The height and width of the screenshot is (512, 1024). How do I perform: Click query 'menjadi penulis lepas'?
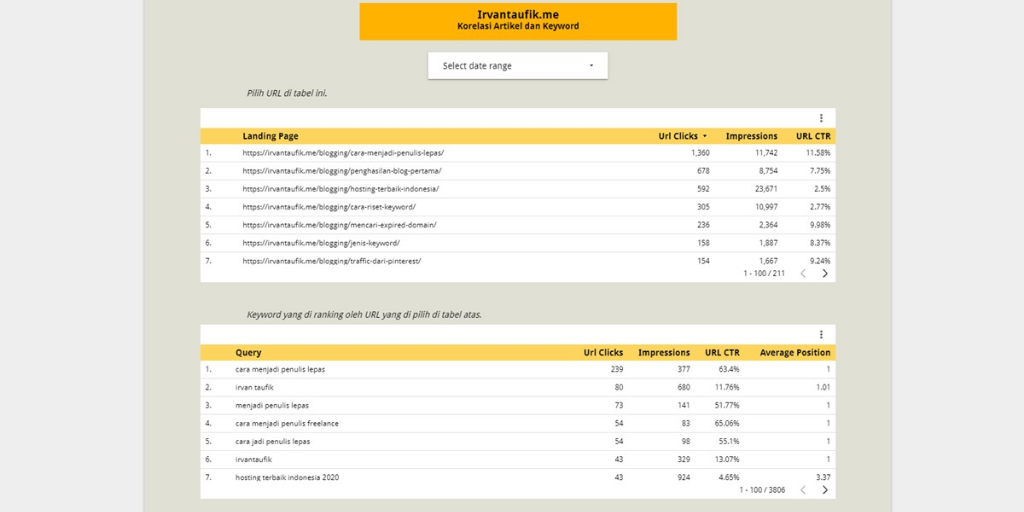pos(272,406)
